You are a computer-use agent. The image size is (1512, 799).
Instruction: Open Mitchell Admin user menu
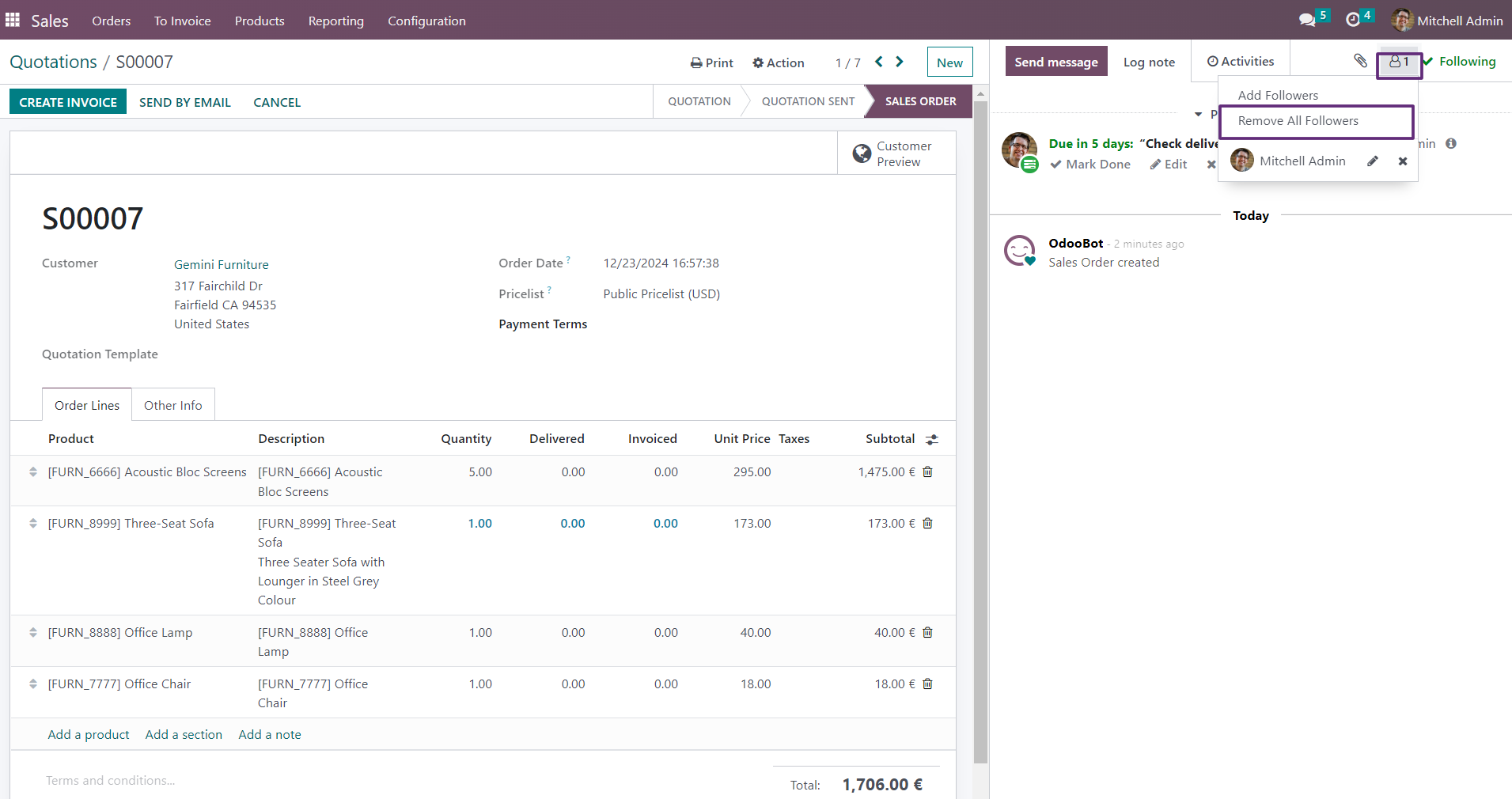(x=1447, y=20)
